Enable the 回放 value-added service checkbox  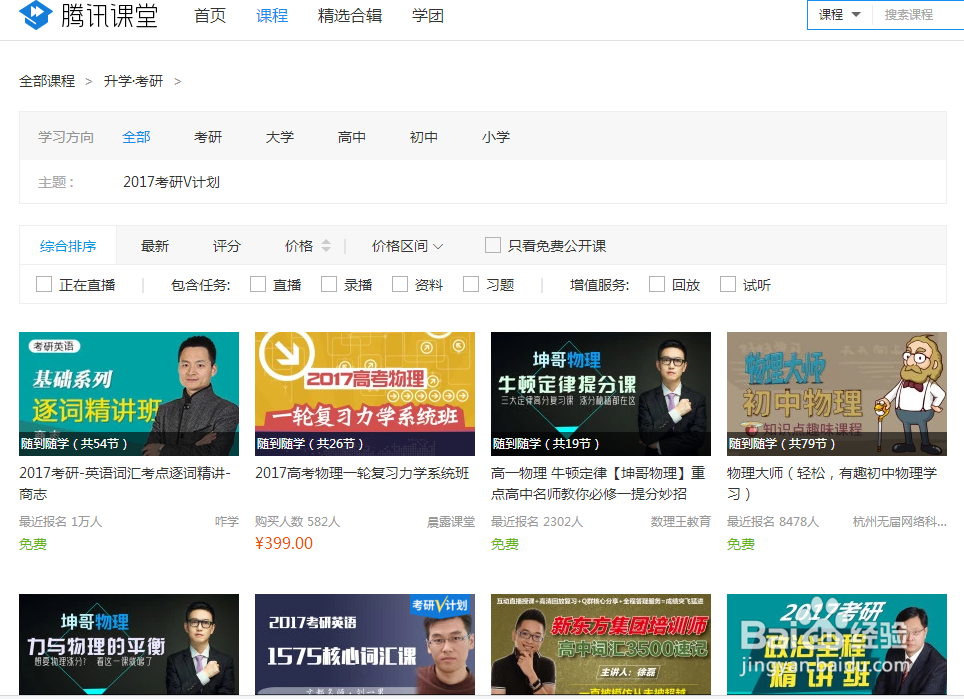(655, 284)
